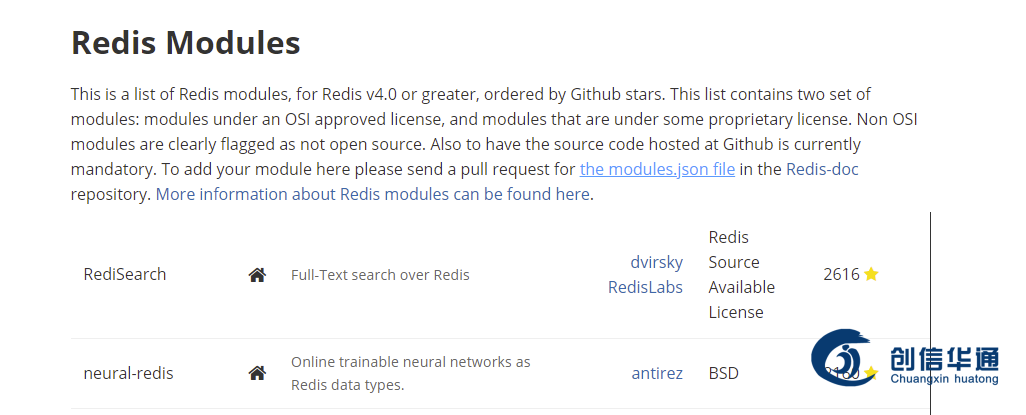Open the modules.json file link
The height and width of the screenshot is (415, 1026).
click(x=657, y=169)
